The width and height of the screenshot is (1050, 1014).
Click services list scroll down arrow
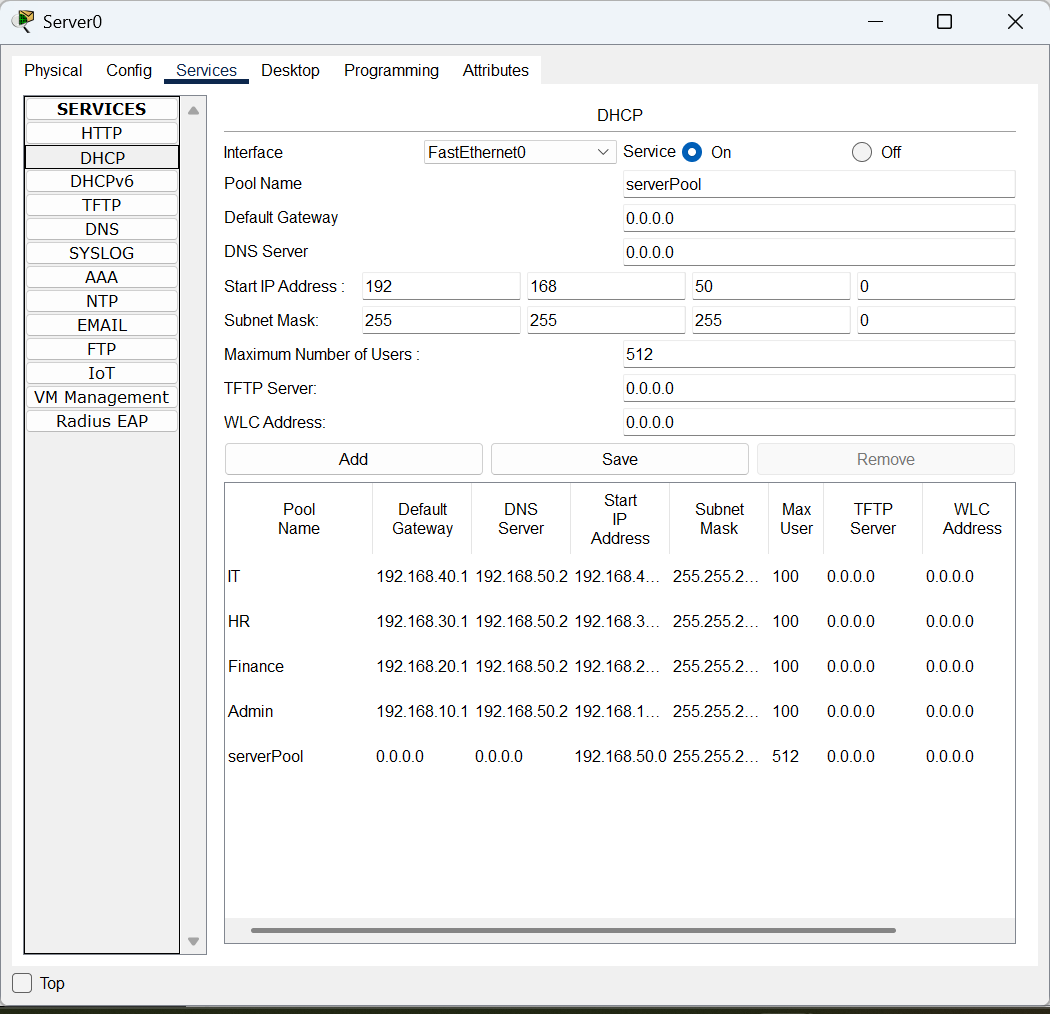(x=194, y=941)
